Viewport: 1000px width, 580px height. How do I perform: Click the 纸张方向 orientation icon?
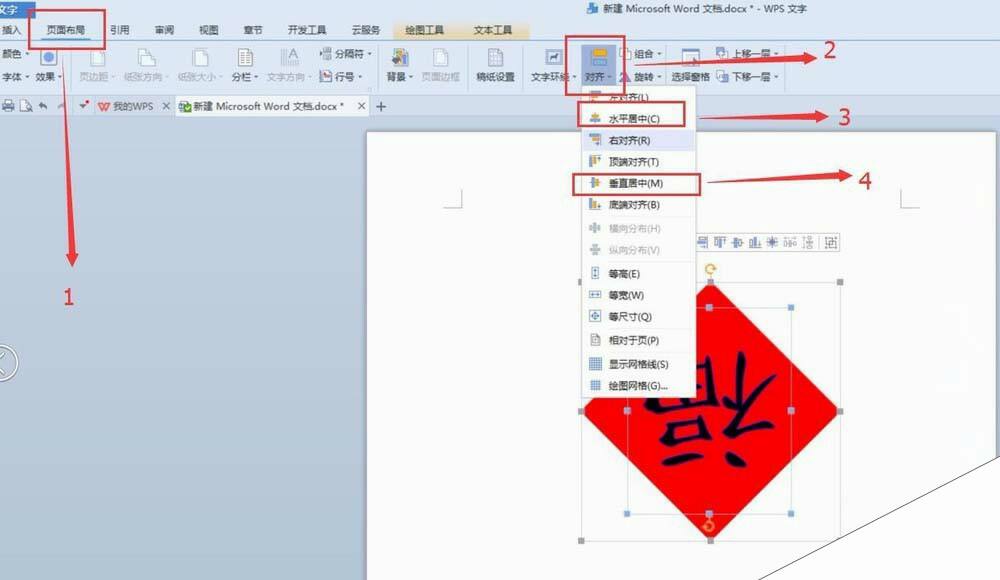click(x=146, y=58)
